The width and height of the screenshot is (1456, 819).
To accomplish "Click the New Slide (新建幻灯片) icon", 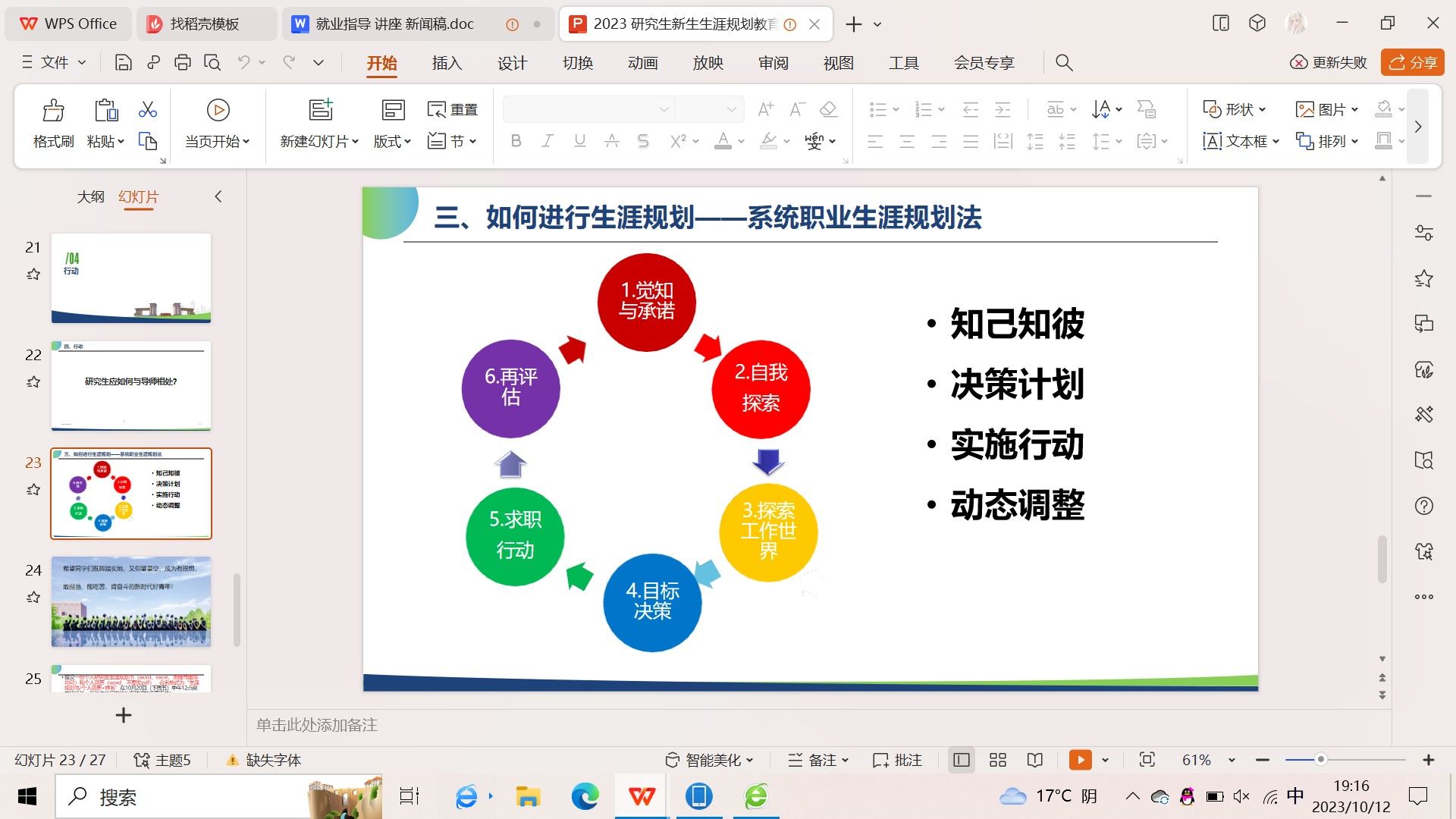I will pos(321,111).
